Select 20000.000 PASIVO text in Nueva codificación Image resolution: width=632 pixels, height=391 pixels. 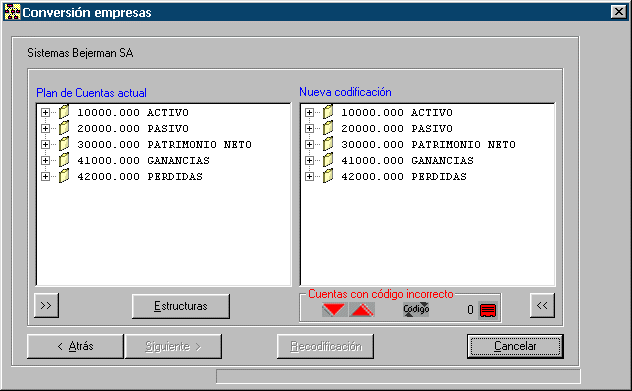[x=397, y=129]
